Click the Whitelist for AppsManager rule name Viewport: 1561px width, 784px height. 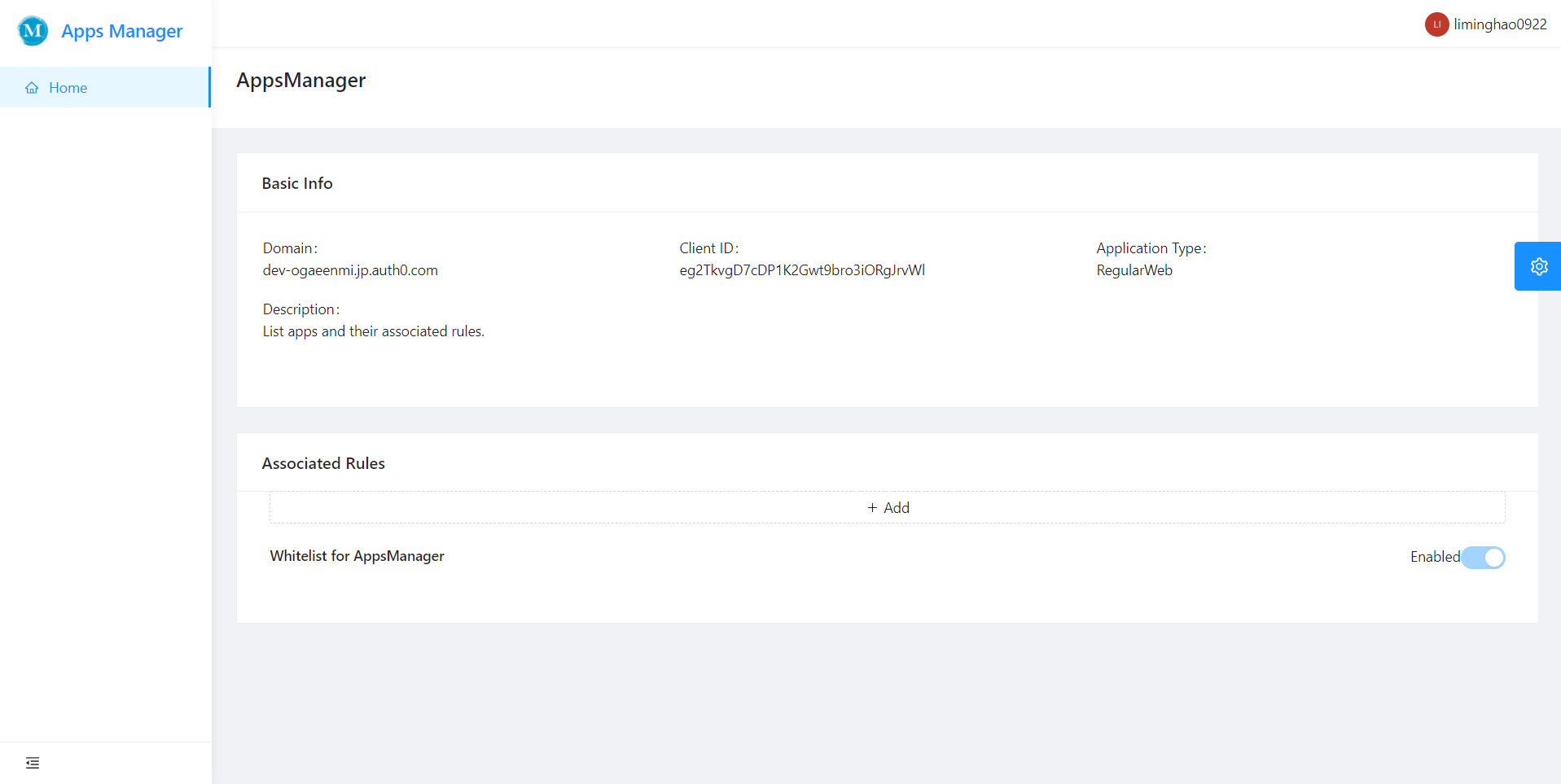tap(357, 556)
